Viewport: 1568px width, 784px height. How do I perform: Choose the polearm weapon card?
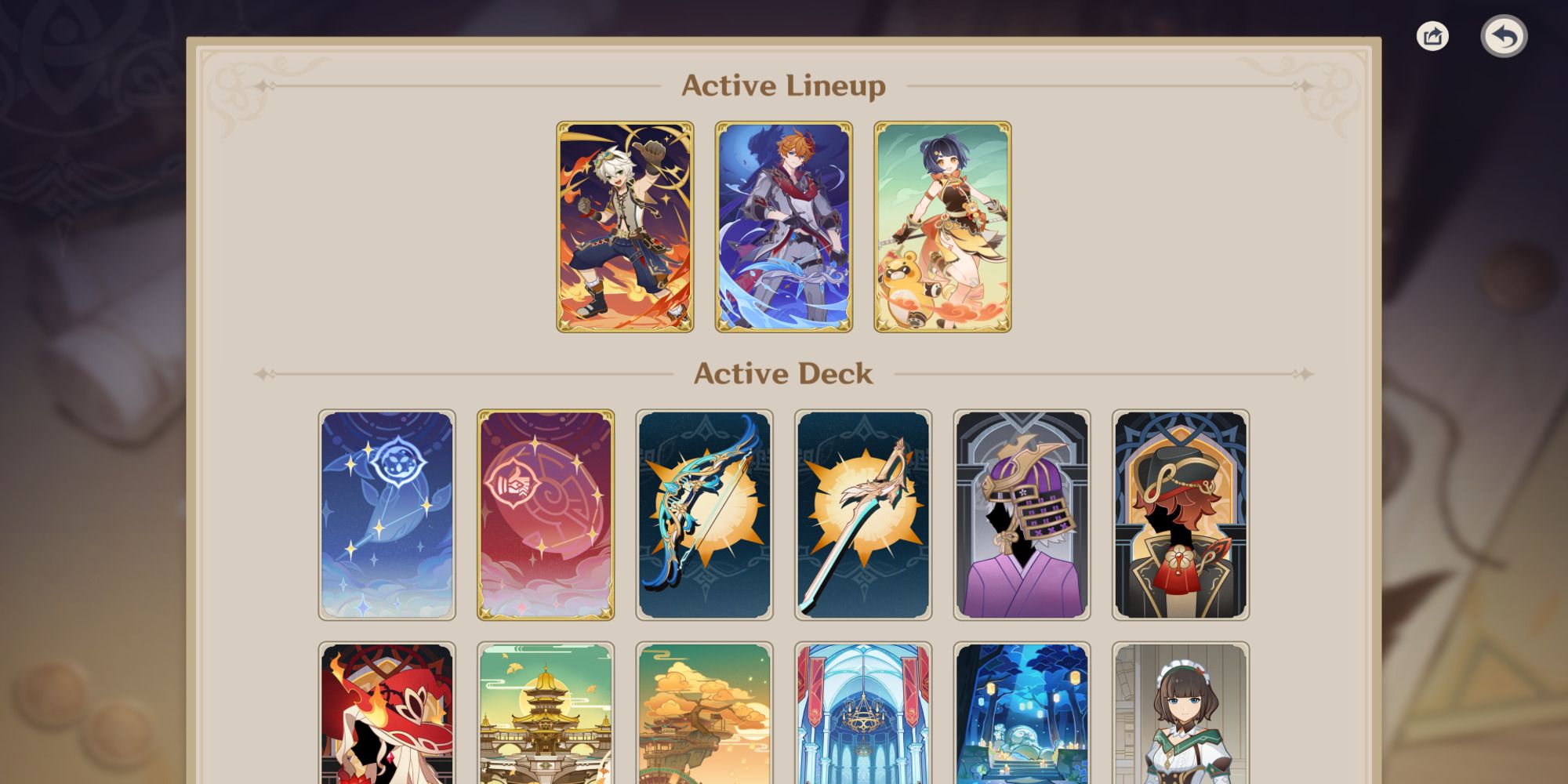click(x=863, y=515)
